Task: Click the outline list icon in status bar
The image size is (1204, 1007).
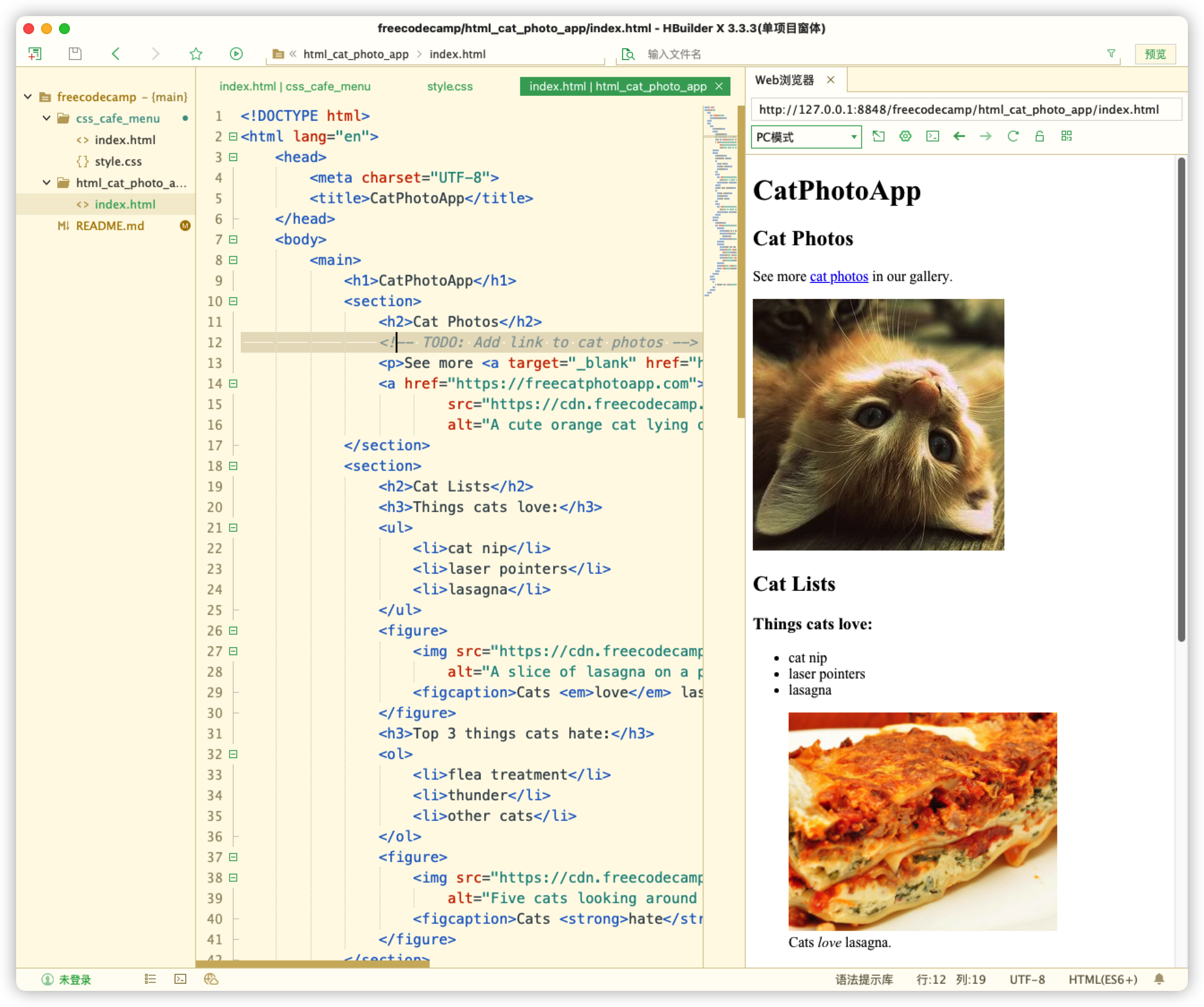Action: (150, 980)
